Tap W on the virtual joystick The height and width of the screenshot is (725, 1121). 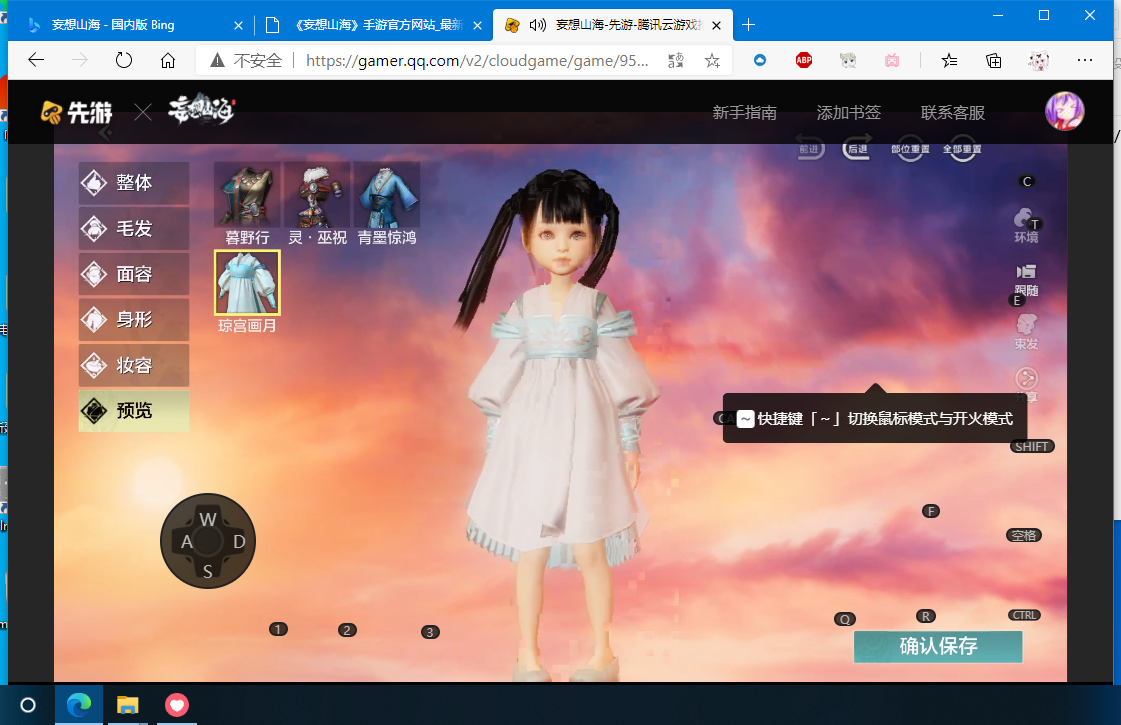click(208, 519)
